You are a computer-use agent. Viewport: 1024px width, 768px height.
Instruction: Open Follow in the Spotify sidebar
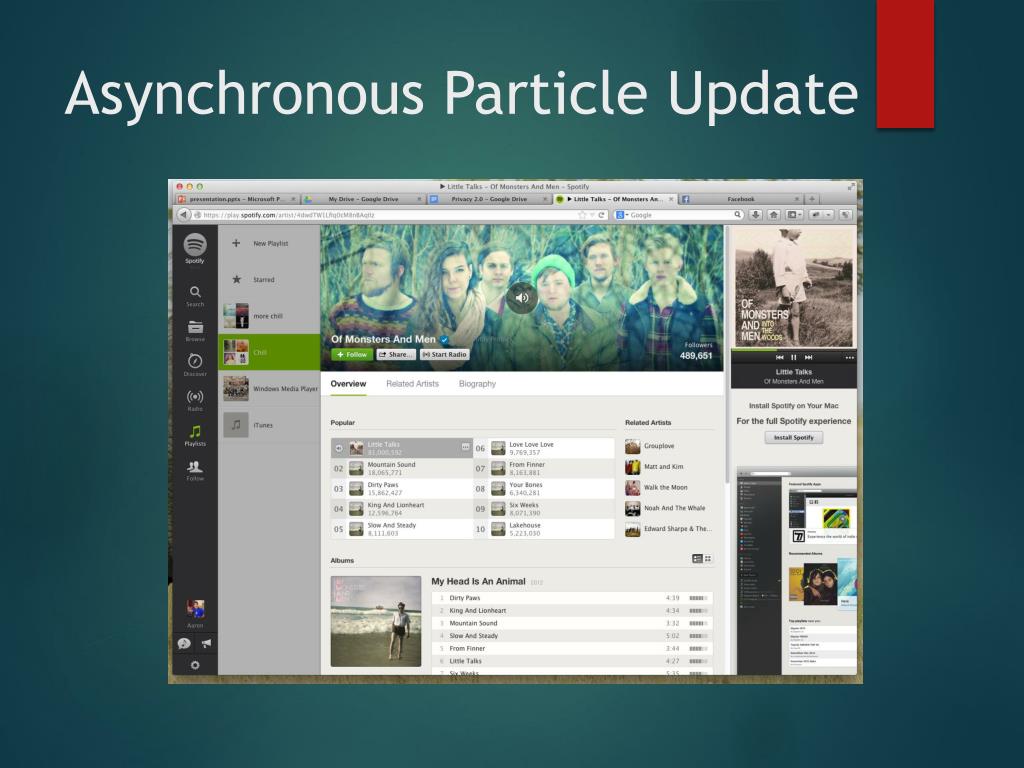pos(195,470)
